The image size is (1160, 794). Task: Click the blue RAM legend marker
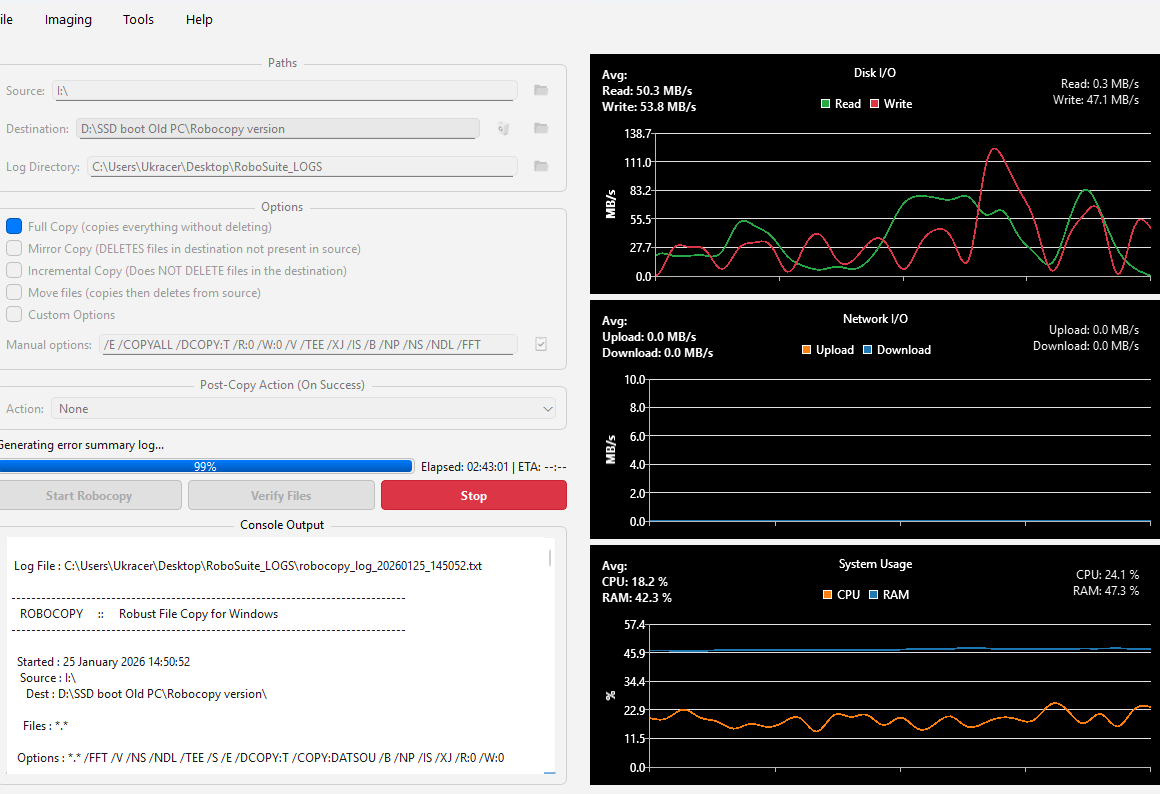point(873,595)
